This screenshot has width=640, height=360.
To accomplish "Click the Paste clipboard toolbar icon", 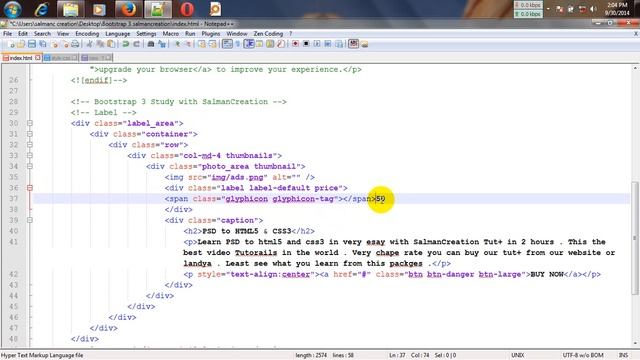I will [110, 44].
